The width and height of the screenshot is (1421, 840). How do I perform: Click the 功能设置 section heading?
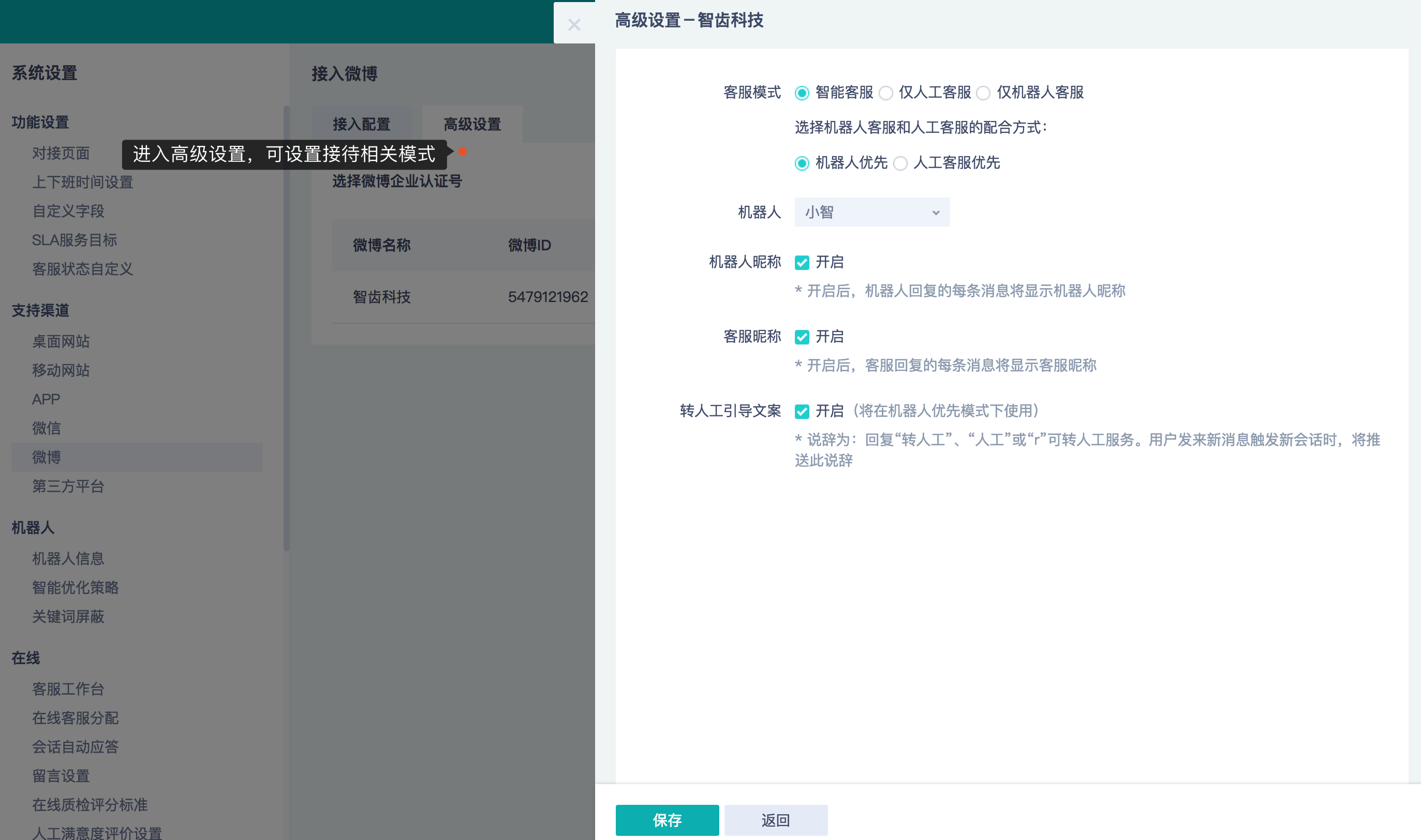click(40, 122)
